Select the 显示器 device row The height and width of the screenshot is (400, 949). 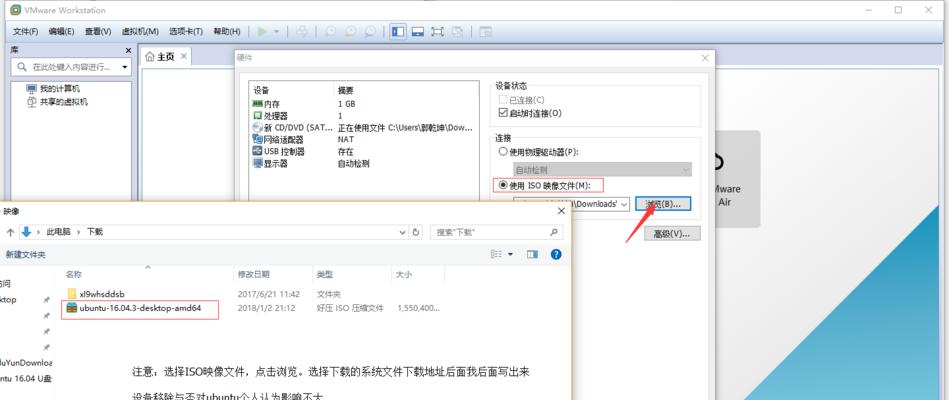point(363,163)
